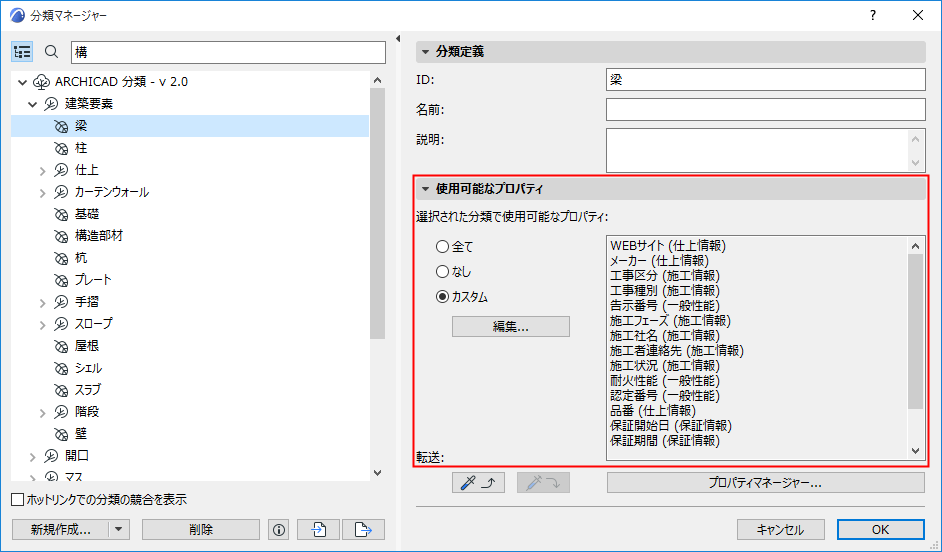Select 保証期間 (保証情報) in list
This screenshot has width=942, height=552.
coord(665,441)
